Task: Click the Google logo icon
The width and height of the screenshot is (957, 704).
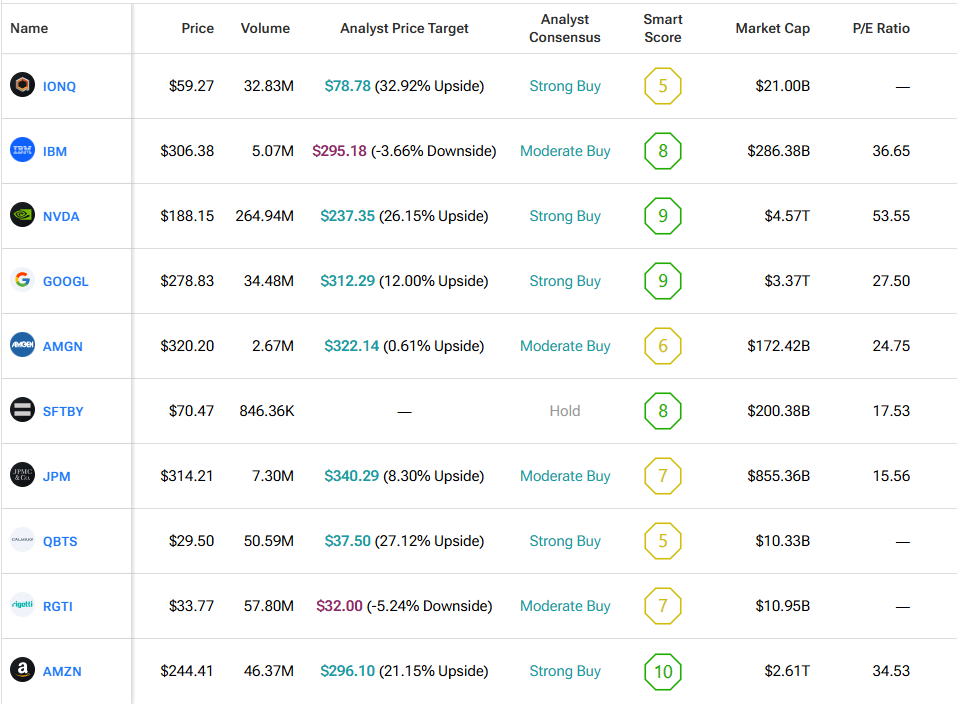Action: (22, 281)
